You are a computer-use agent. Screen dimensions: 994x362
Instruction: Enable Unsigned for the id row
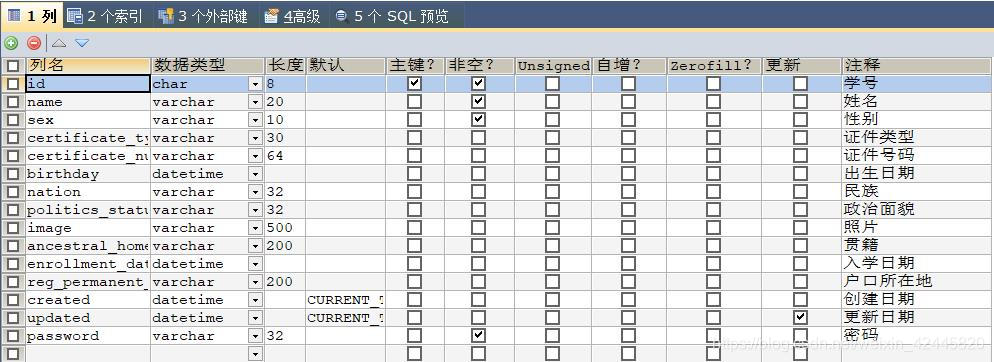click(x=553, y=83)
